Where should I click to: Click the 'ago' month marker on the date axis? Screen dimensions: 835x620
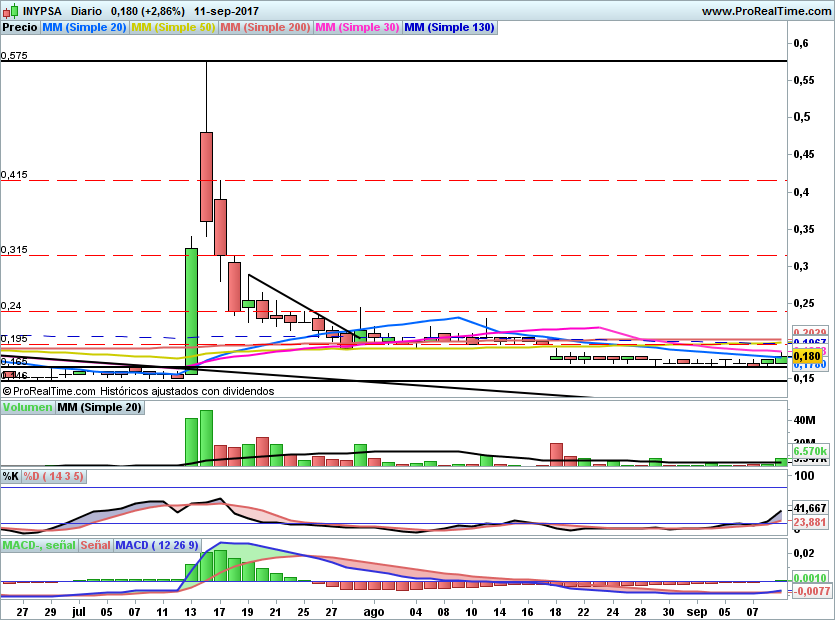point(372,608)
